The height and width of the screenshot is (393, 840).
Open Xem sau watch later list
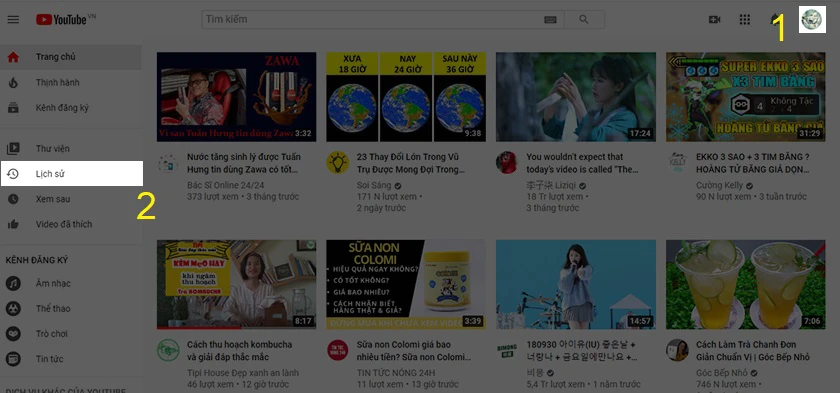(71, 199)
